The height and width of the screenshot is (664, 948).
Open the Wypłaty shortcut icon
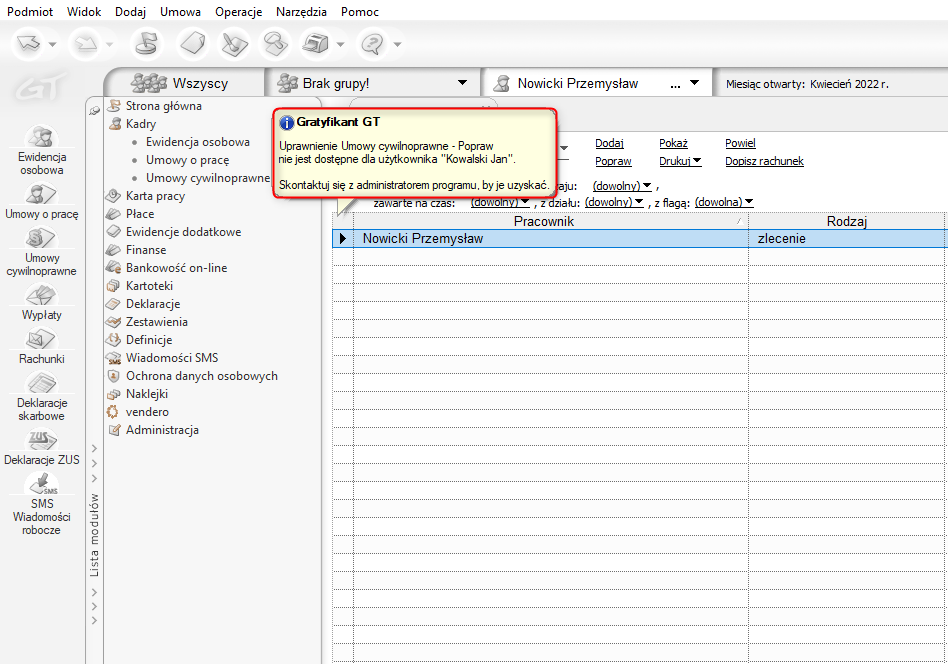pyautogui.click(x=41, y=296)
